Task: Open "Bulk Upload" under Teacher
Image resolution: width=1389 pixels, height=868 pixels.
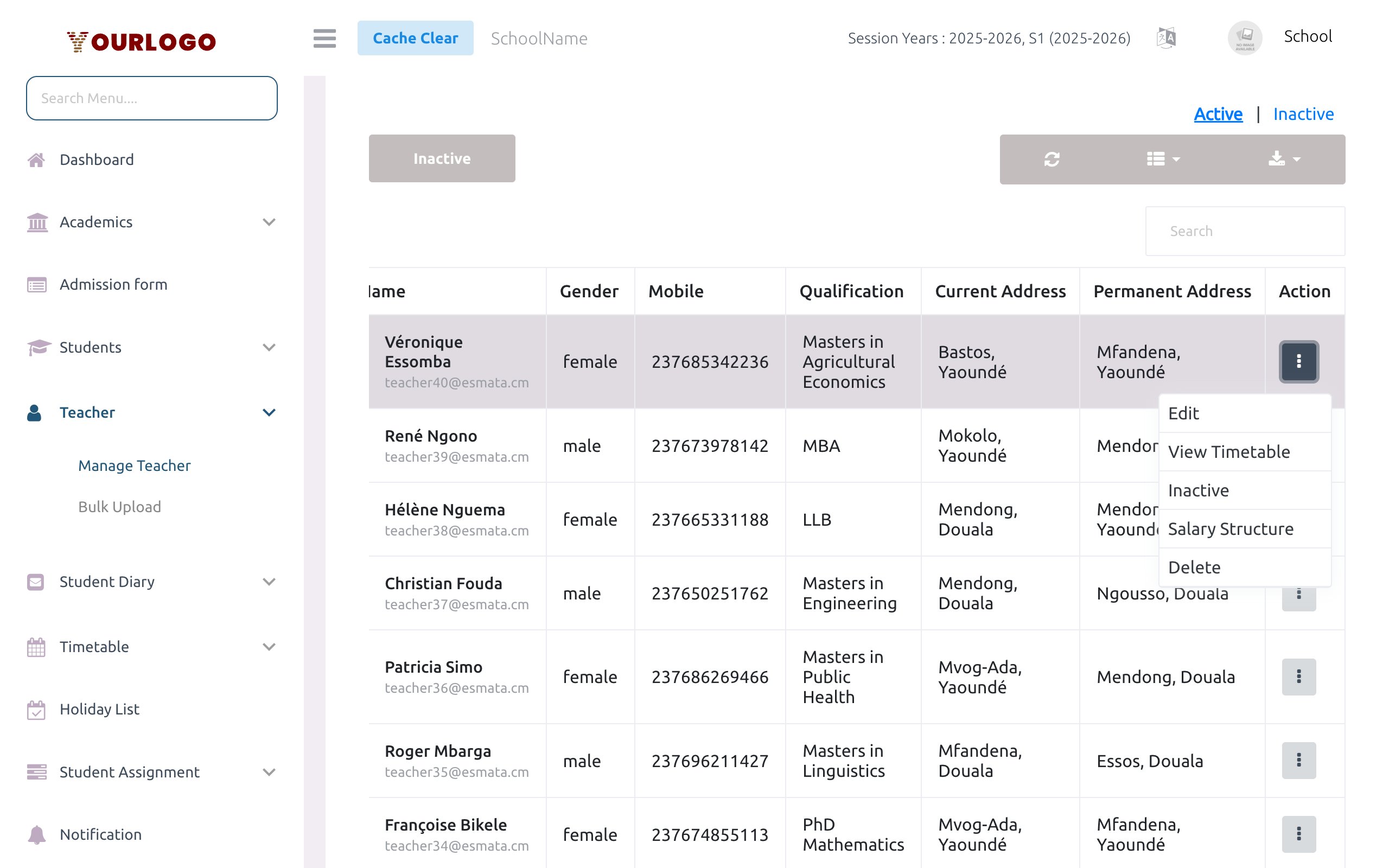Action: [119, 506]
